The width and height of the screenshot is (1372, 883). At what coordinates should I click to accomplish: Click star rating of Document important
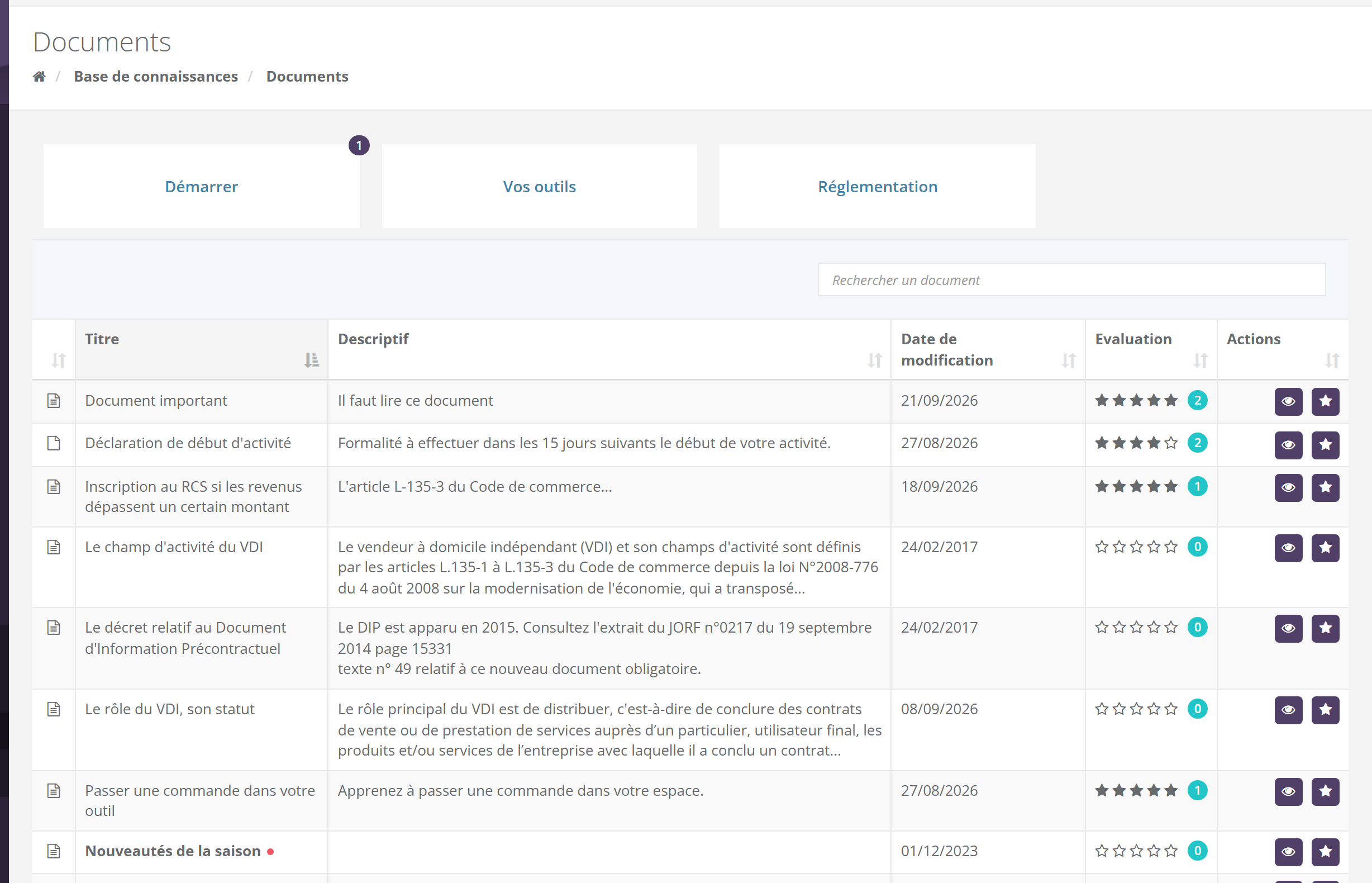click(x=1136, y=400)
